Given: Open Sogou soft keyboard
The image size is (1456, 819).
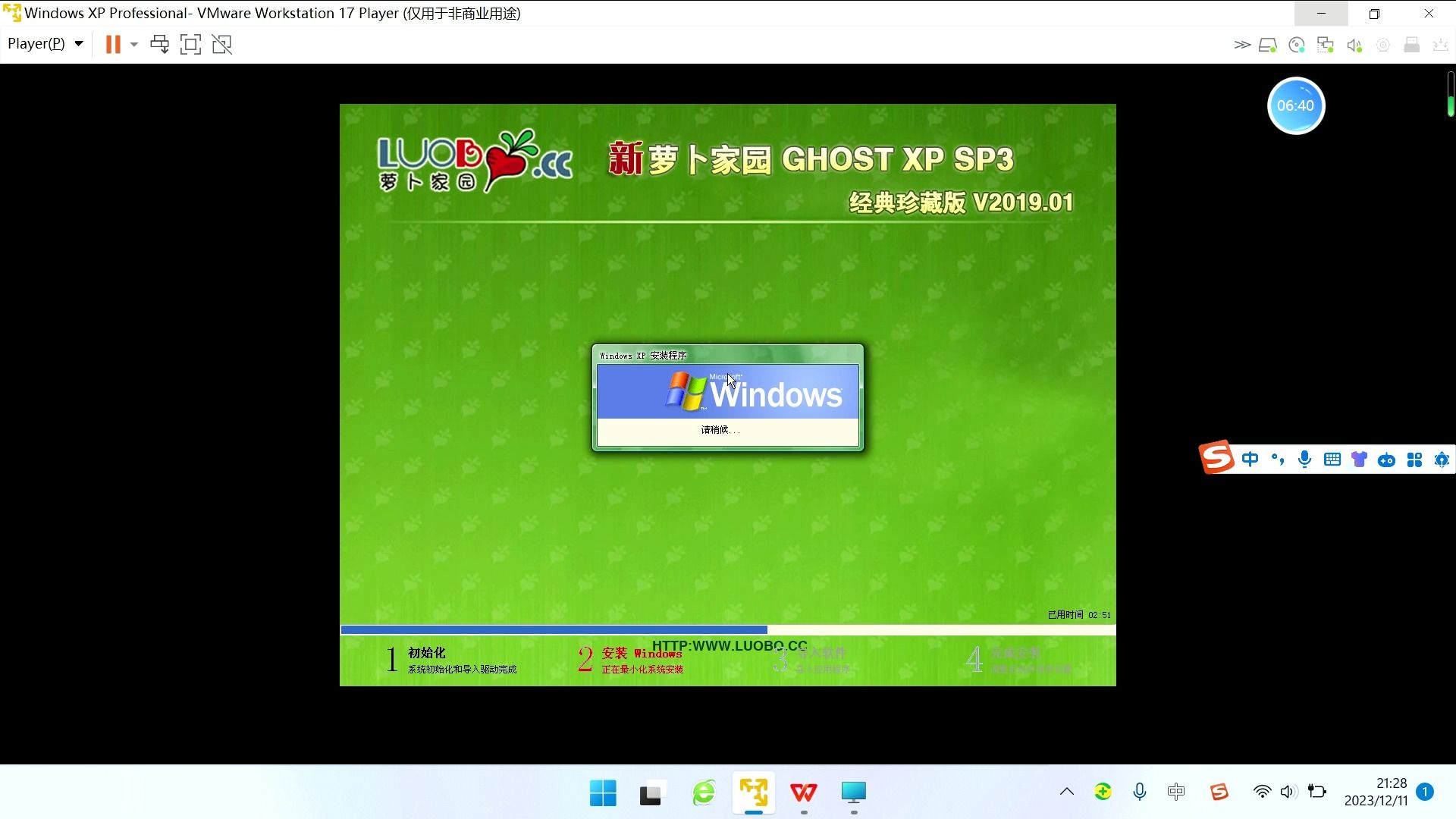Looking at the screenshot, I should (x=1332, y=460).
